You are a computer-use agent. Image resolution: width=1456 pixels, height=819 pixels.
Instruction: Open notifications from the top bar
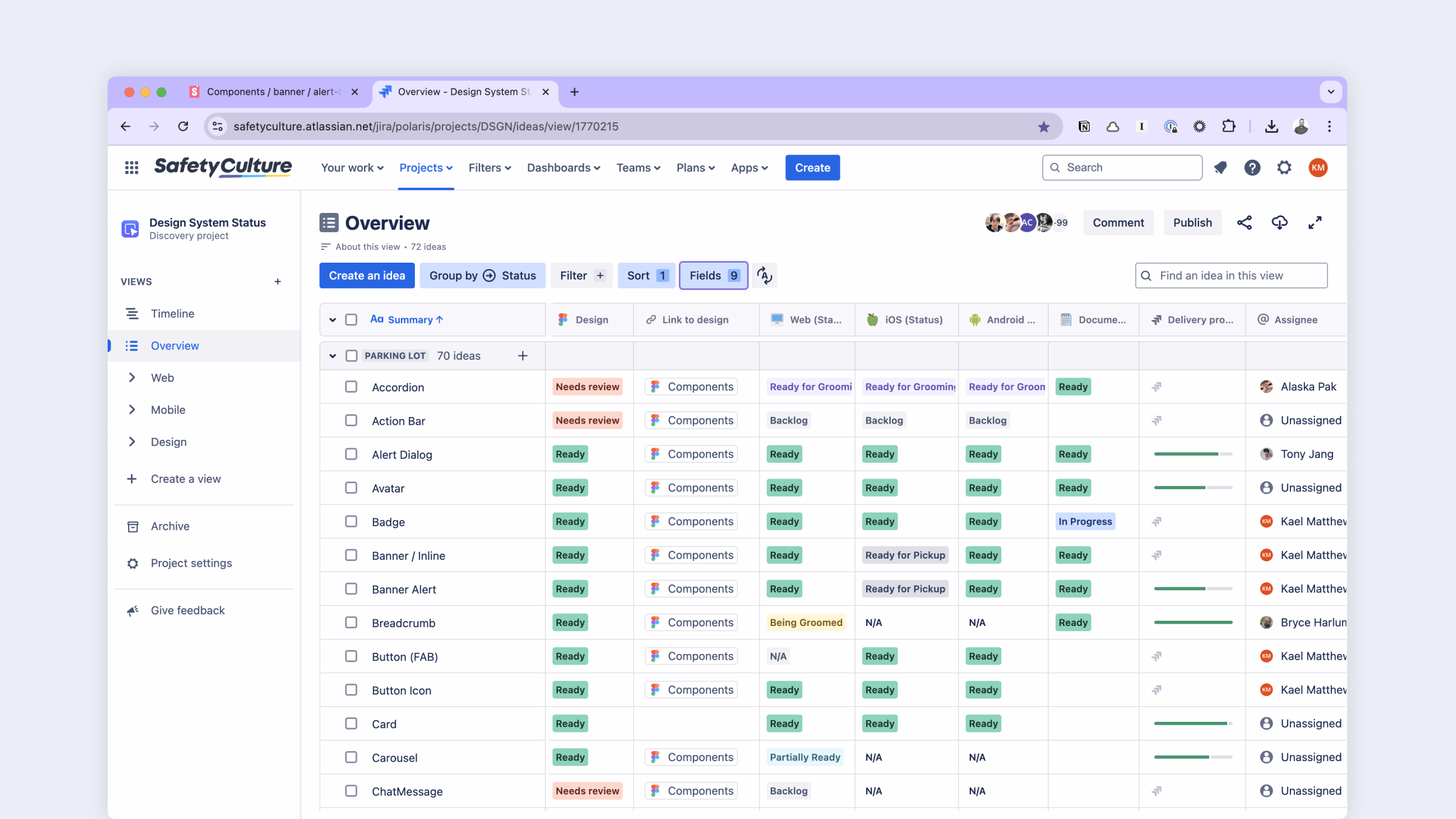(x=1220, y=168)
